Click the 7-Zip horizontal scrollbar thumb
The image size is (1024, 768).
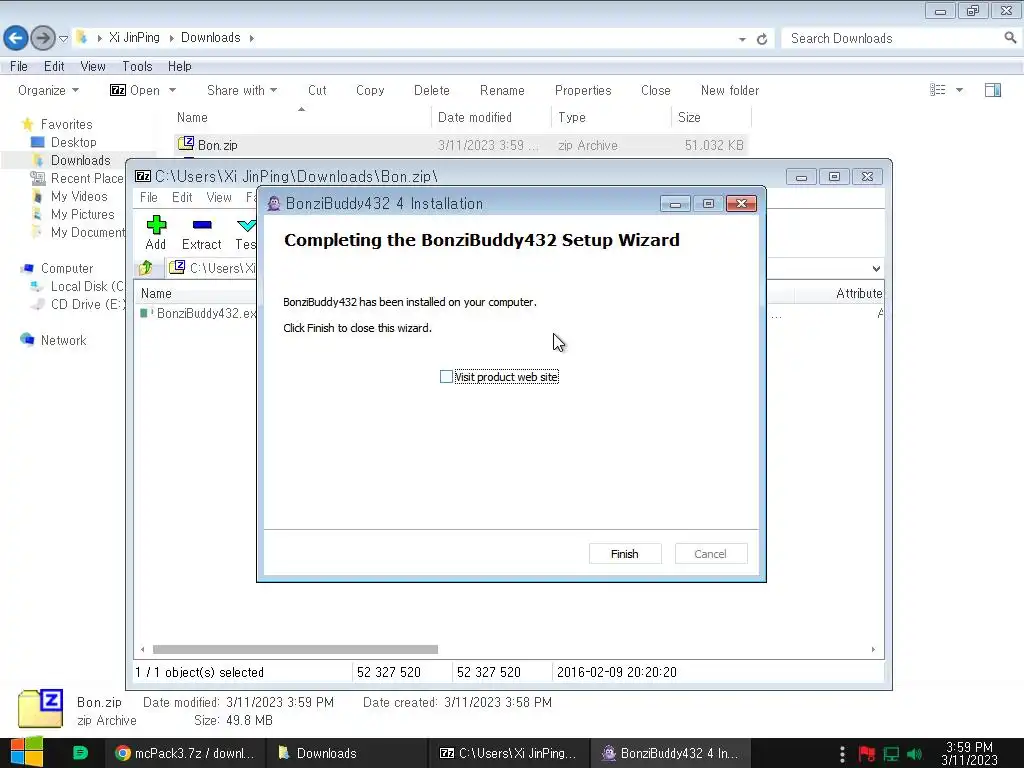click(295, 649)
